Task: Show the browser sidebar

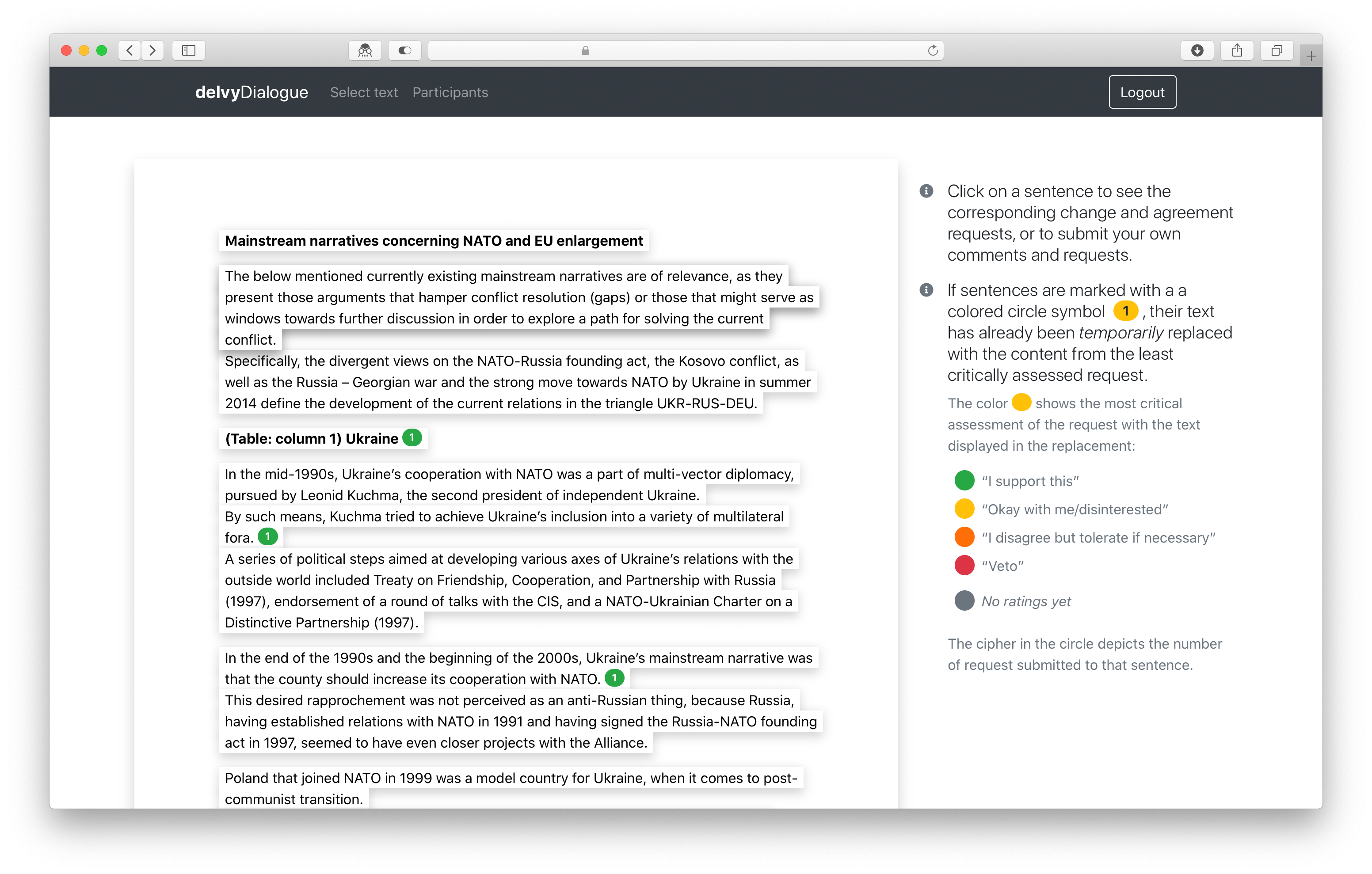Action: point(188,50)
